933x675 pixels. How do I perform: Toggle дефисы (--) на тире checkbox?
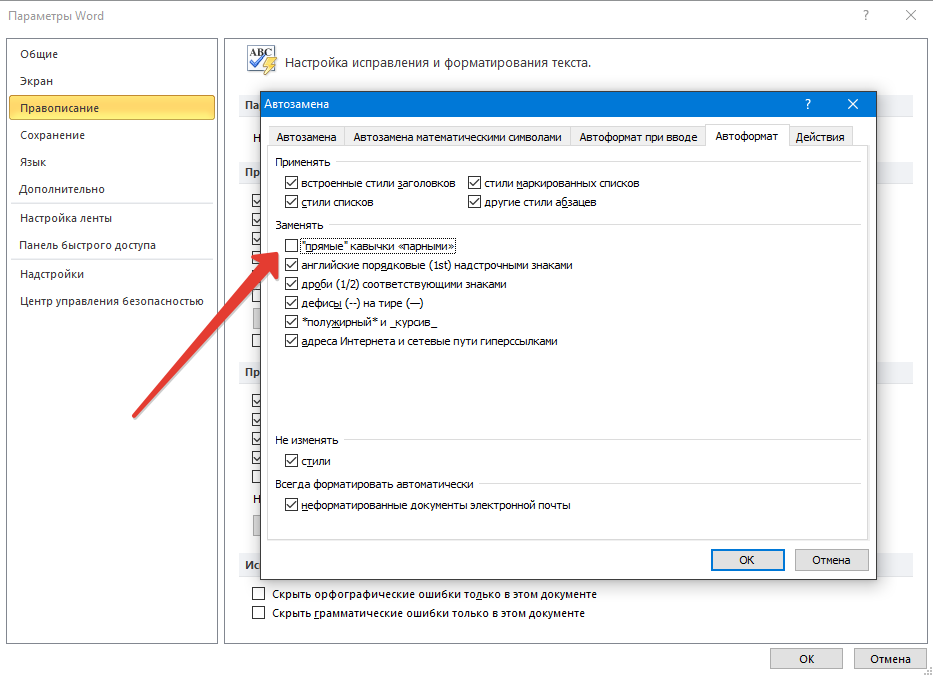click(291, 302)
